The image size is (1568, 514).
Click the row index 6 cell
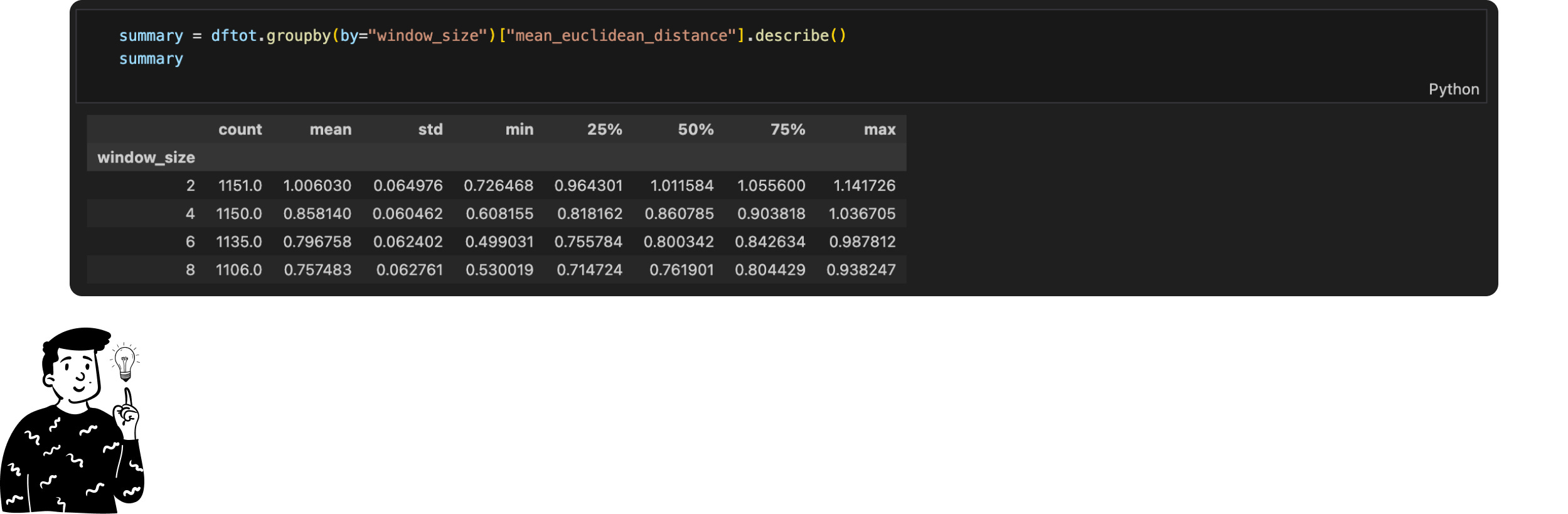[190, 242]
